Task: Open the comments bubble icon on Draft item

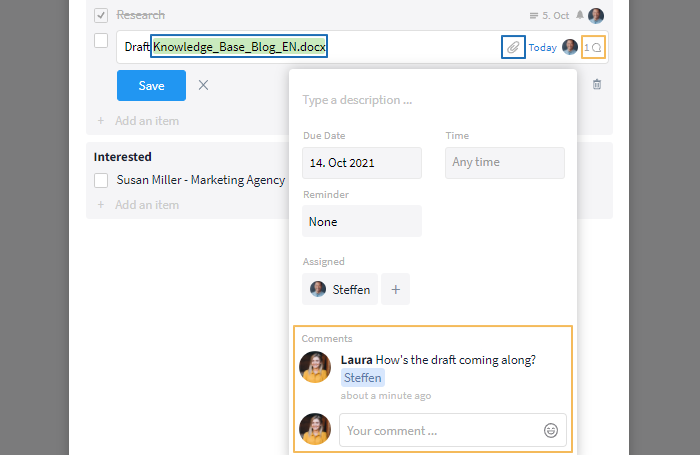Action: pos(595,47)
